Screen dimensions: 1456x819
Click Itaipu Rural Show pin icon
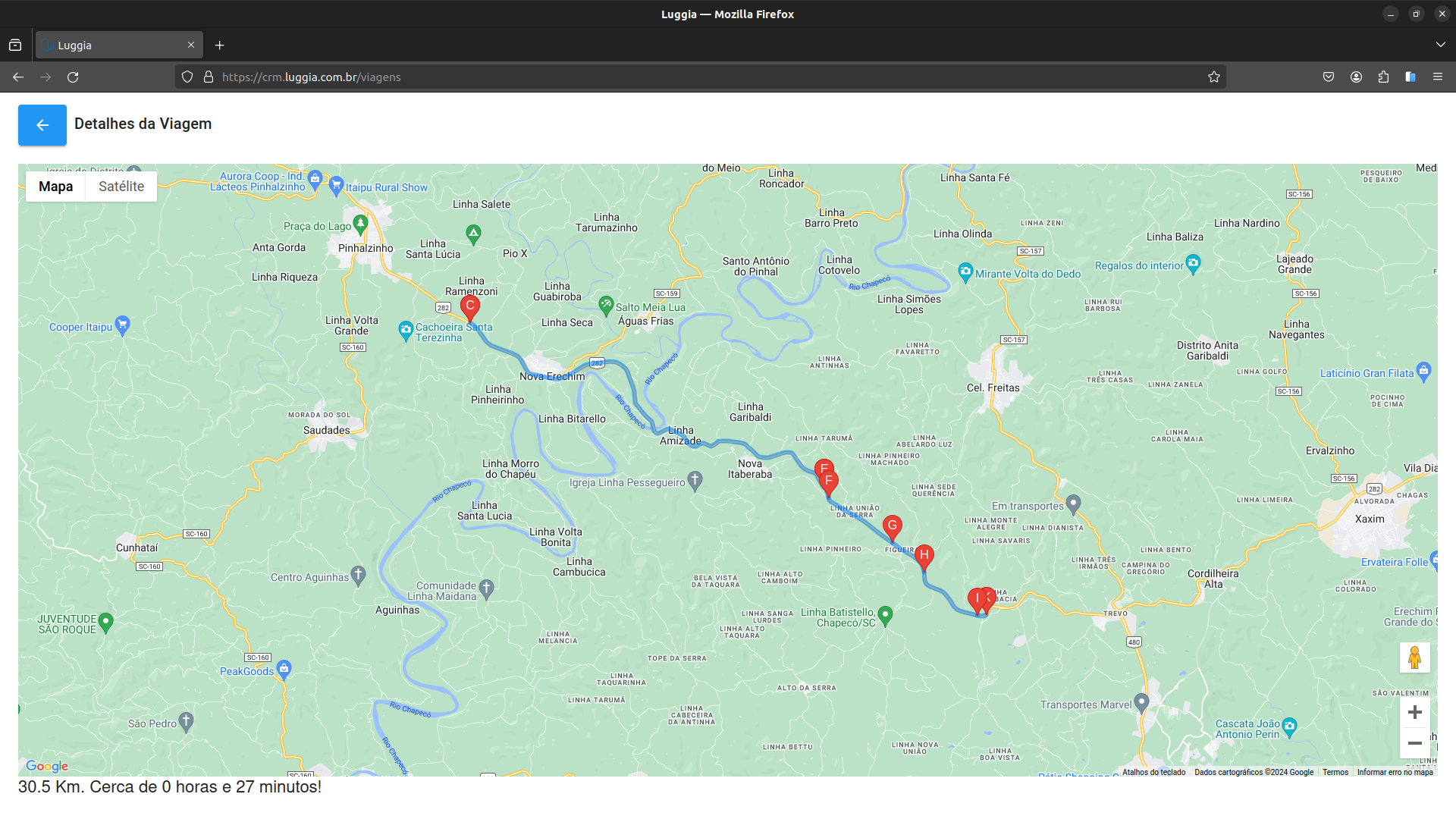click(x=336, y=187)
